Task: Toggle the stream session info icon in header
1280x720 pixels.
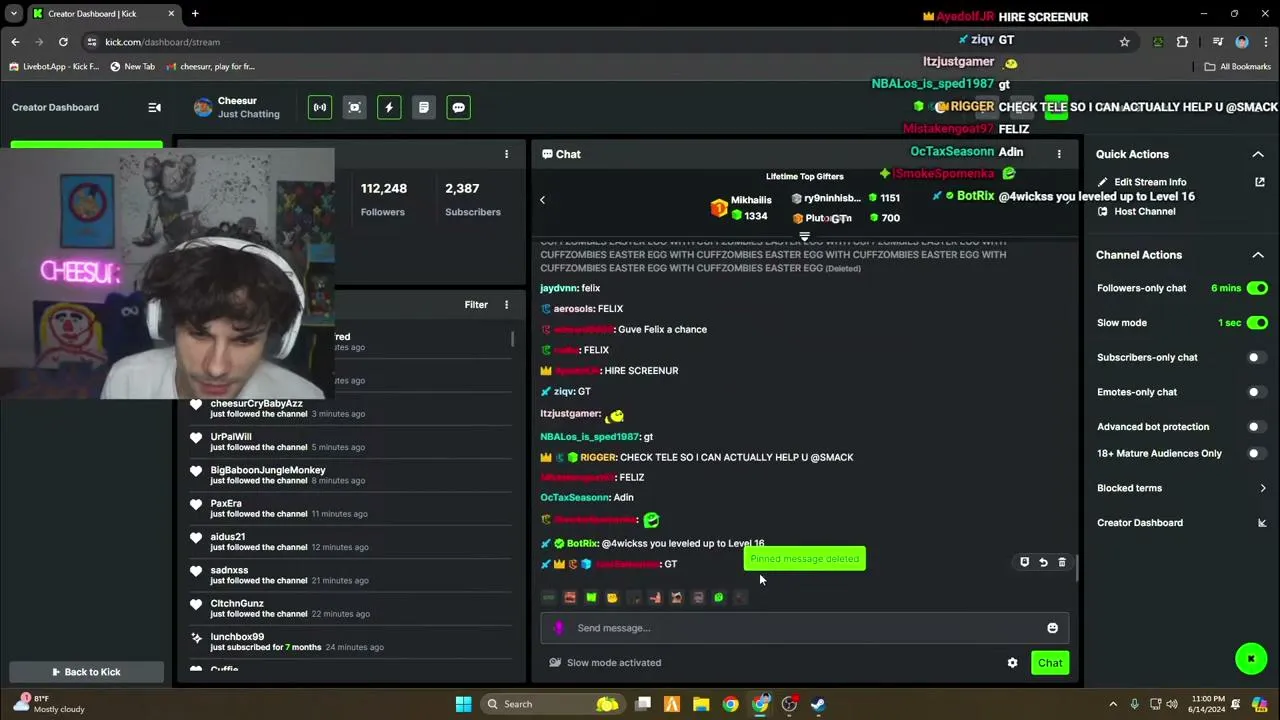Action: (320, 107)
